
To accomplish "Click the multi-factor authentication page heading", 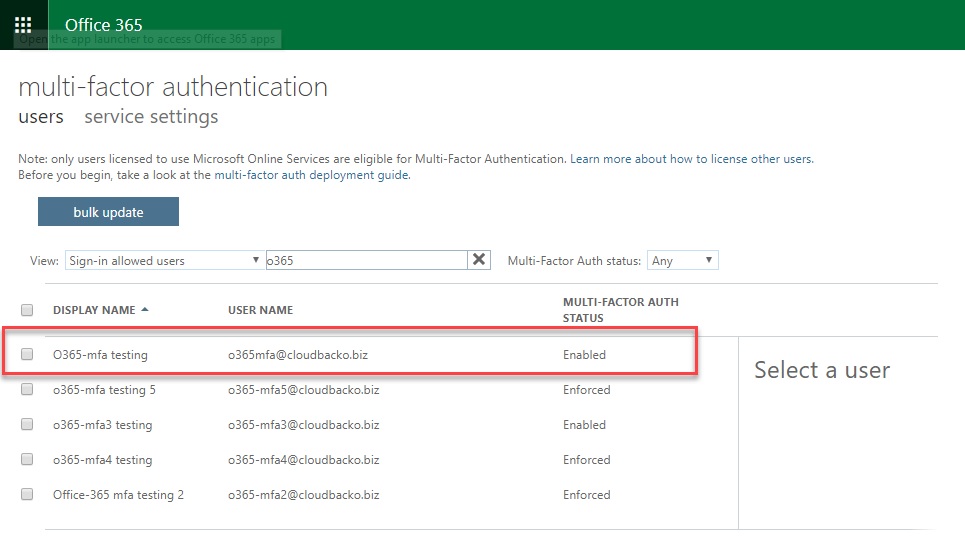I will tap(173, 86).
